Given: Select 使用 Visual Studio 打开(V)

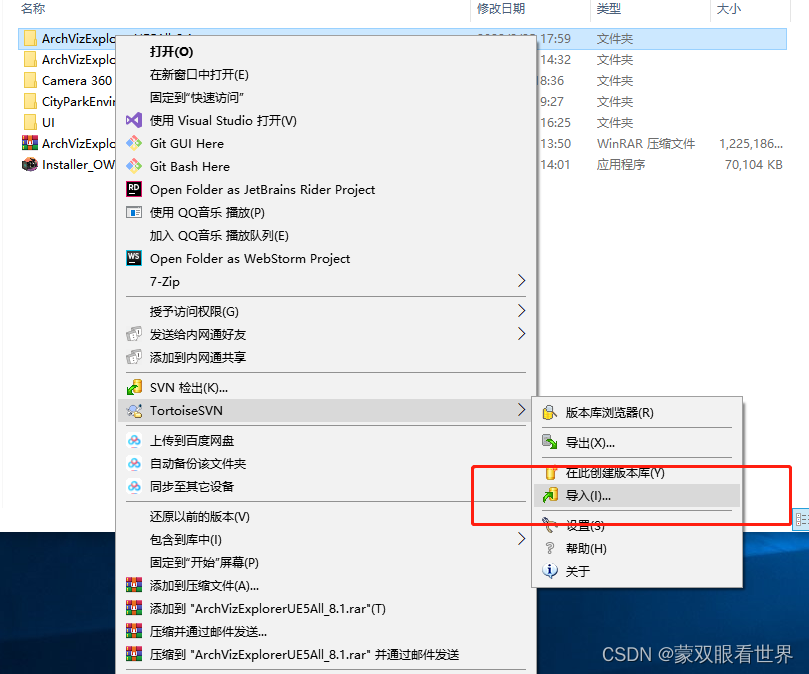Looking at the screenshot, I should [223, 120].
